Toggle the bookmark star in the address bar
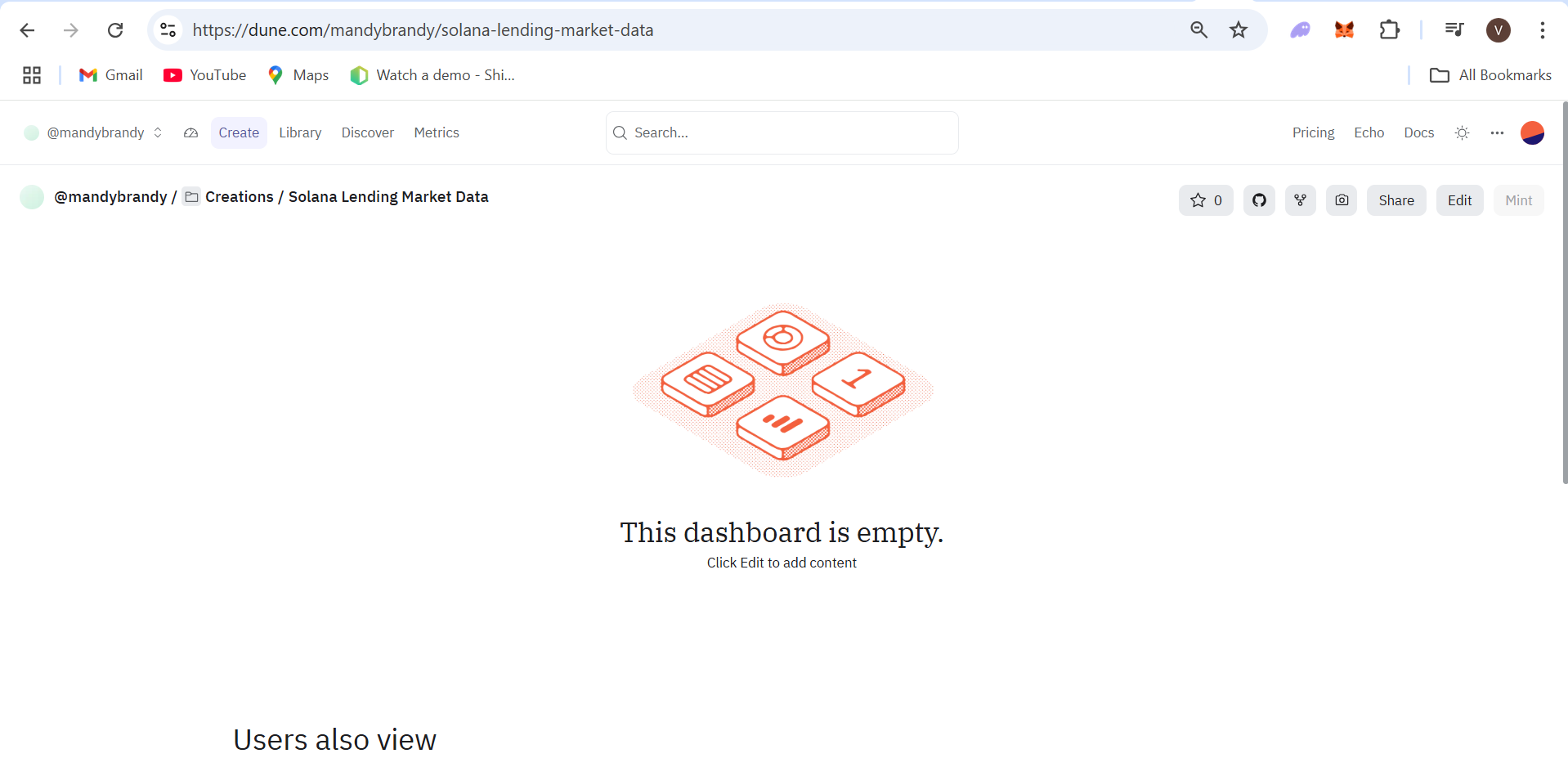Screen dimensions: 1568x776 [x=1239, y=30]
